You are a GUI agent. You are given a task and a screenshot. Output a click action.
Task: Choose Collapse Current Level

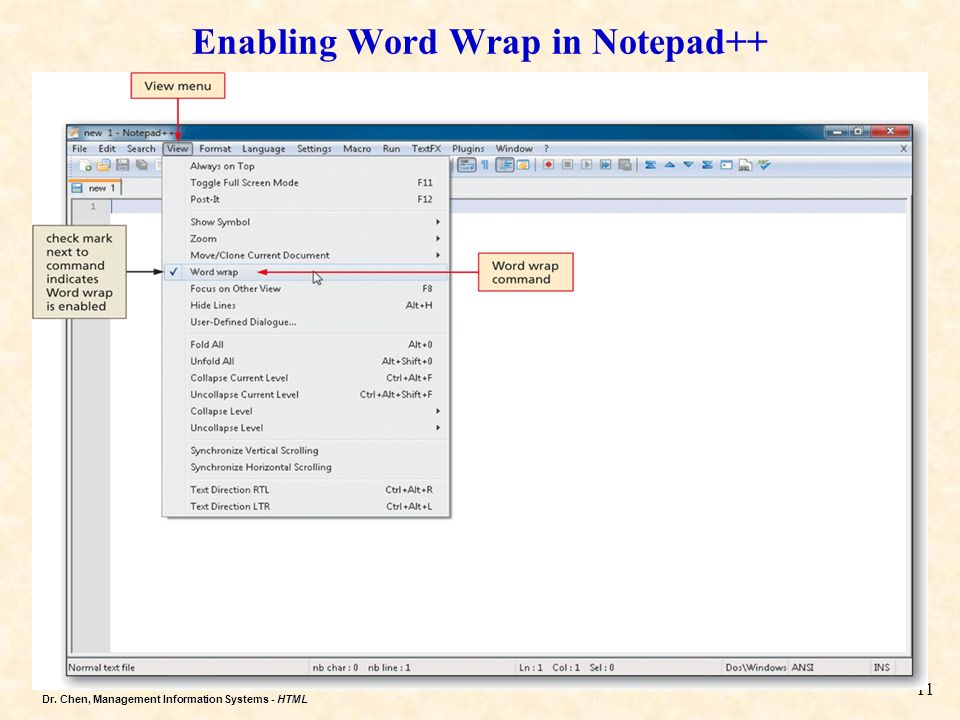[x=306, y=378]
